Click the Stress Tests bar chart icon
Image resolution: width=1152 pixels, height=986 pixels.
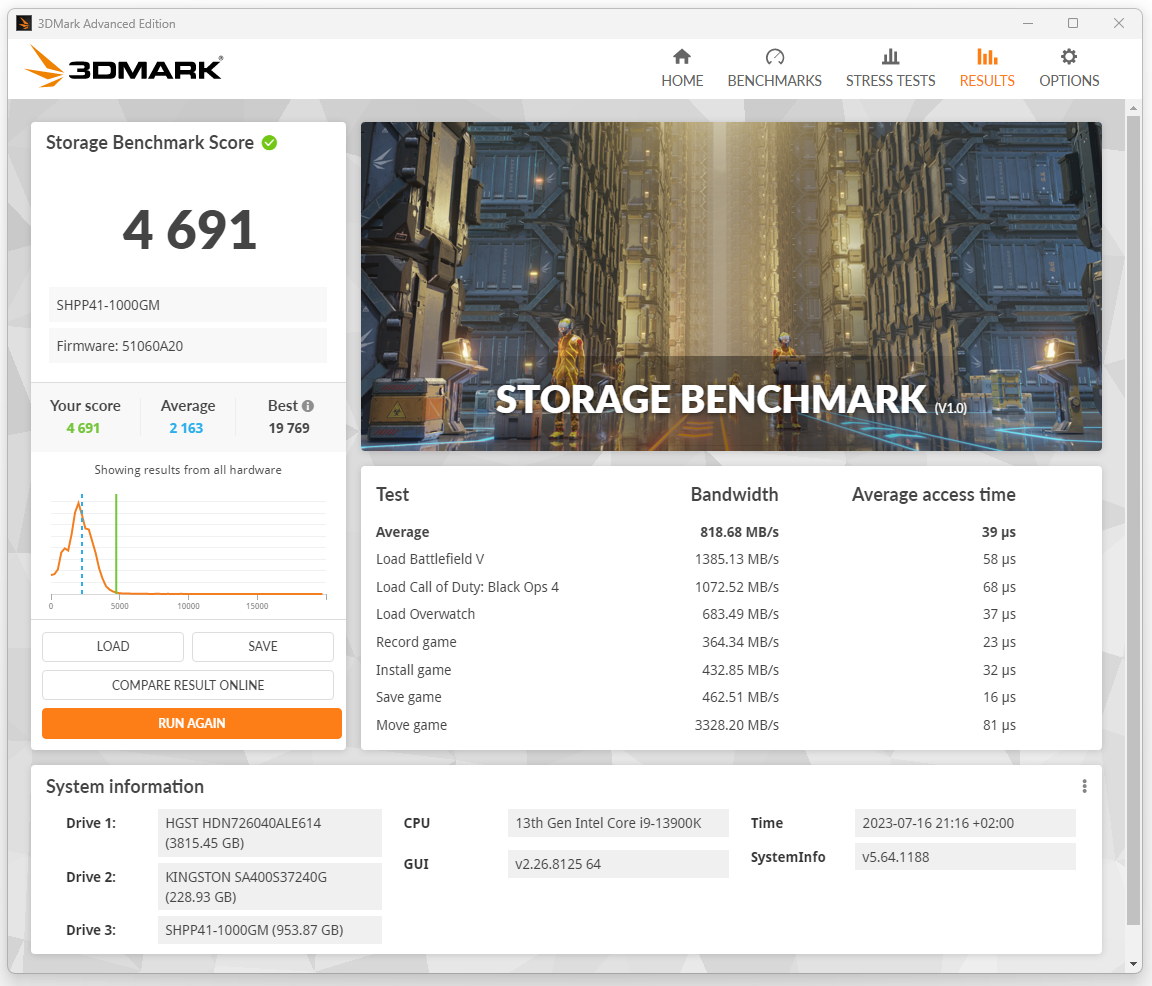(x=890, y=57)
